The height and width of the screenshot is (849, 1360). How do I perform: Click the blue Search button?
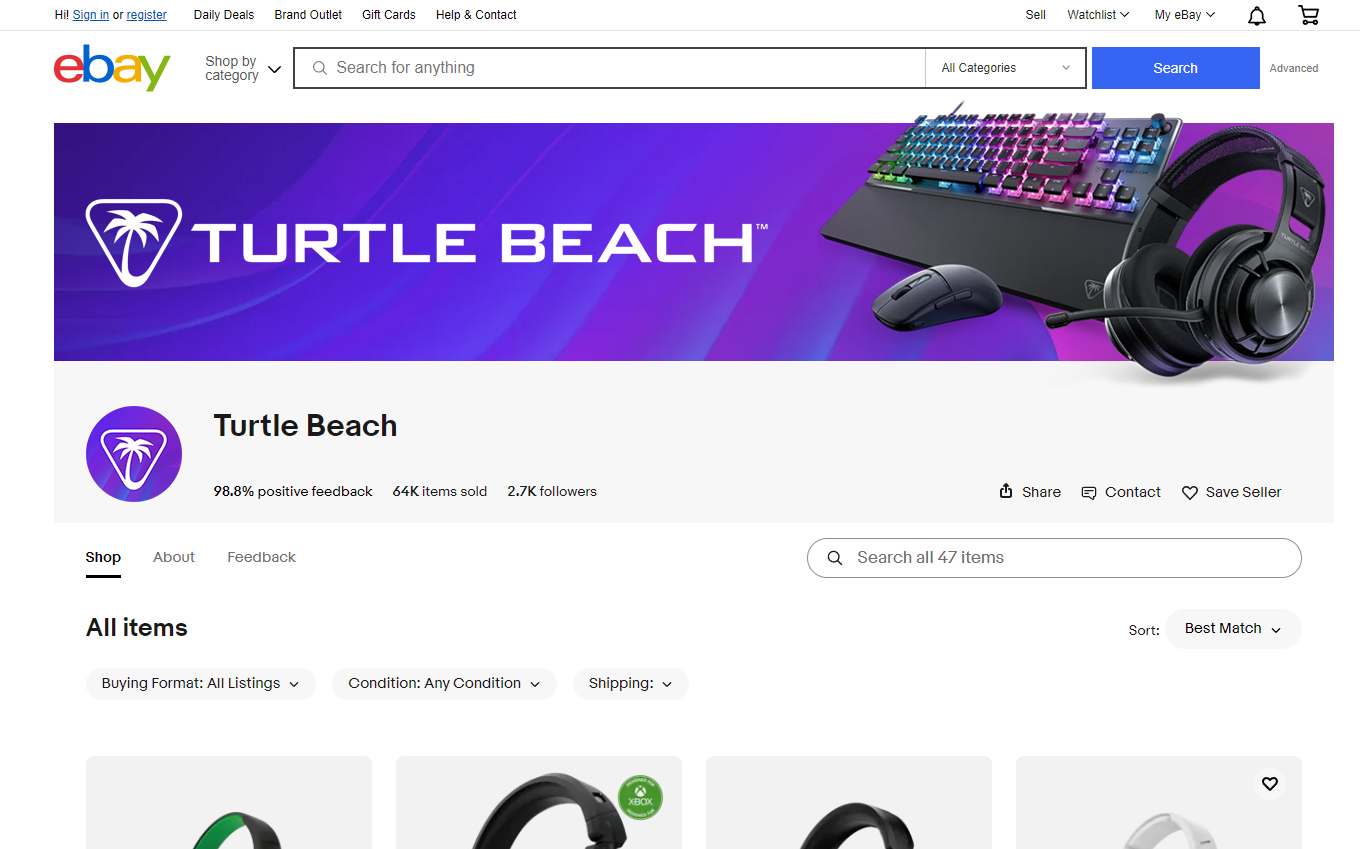(x=1175, y=68)
